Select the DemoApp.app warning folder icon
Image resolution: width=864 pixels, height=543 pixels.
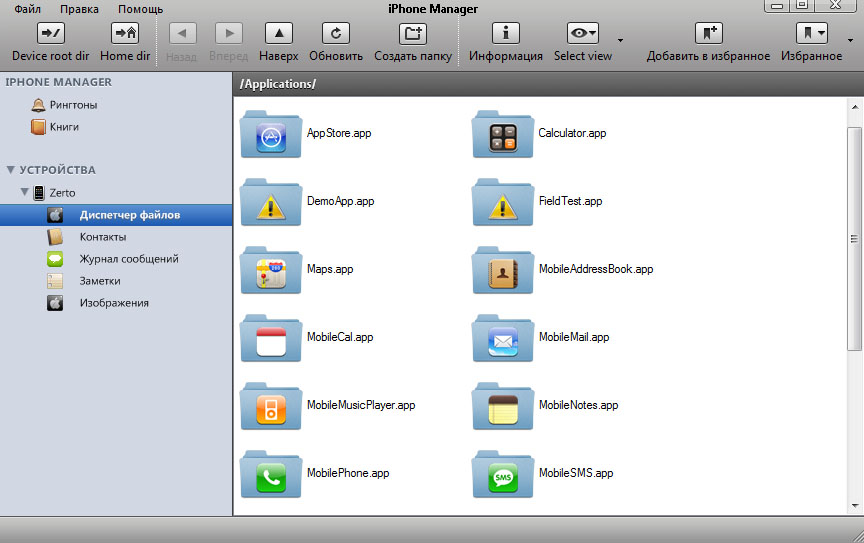point(271,202)
